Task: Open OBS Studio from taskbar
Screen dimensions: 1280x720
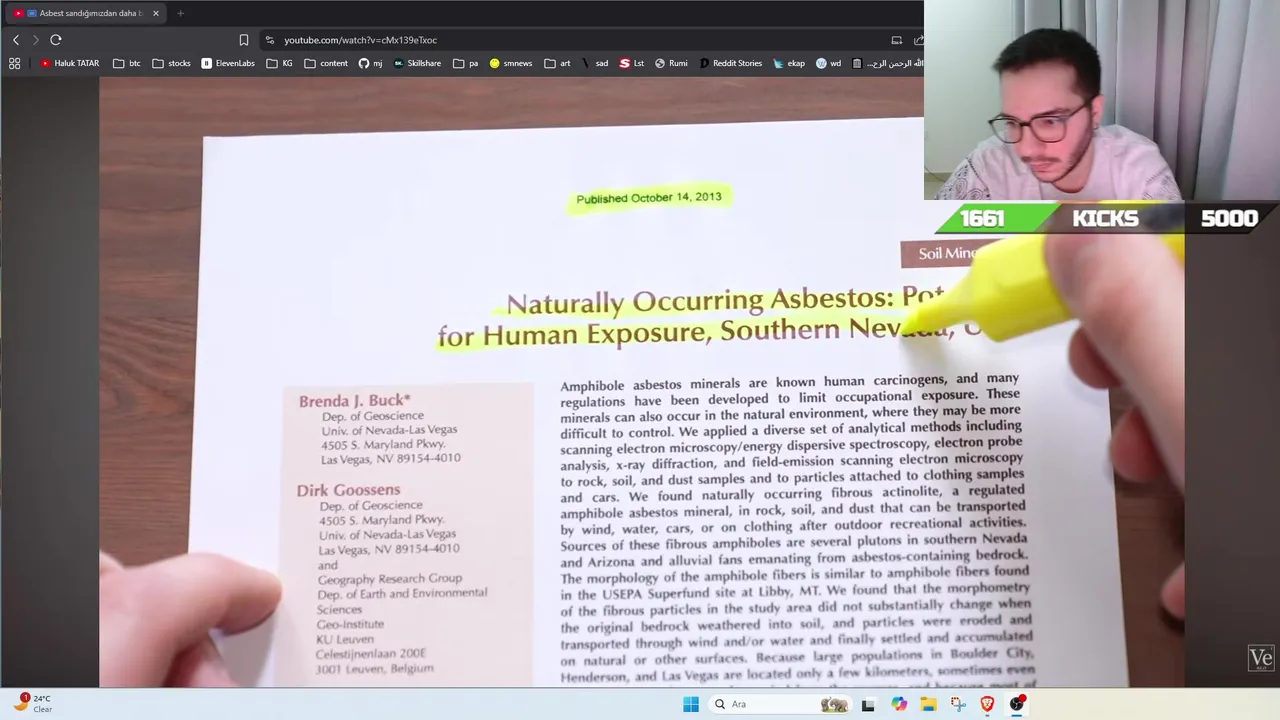Action: coord(1017,704)
